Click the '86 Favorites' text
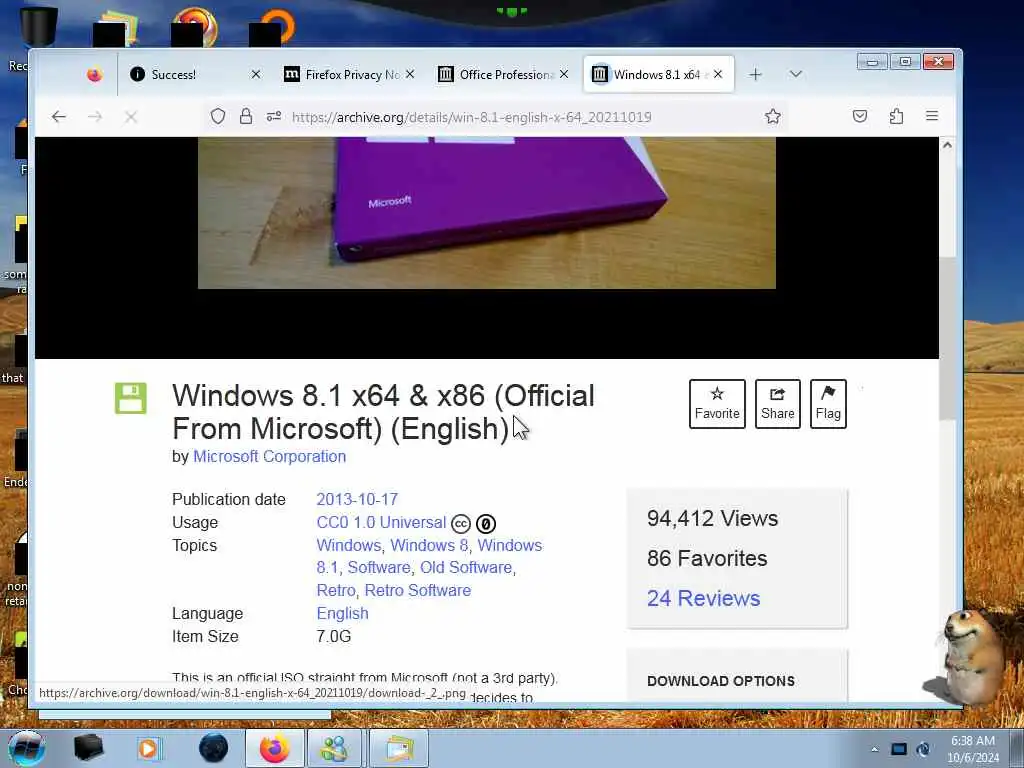 click(707, 558)
